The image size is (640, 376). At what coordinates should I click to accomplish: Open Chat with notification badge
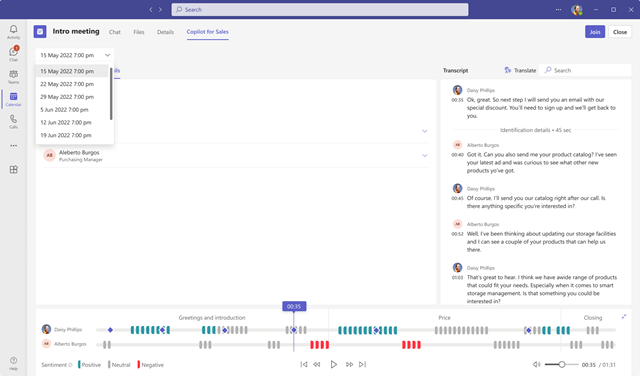pos(13,53)
